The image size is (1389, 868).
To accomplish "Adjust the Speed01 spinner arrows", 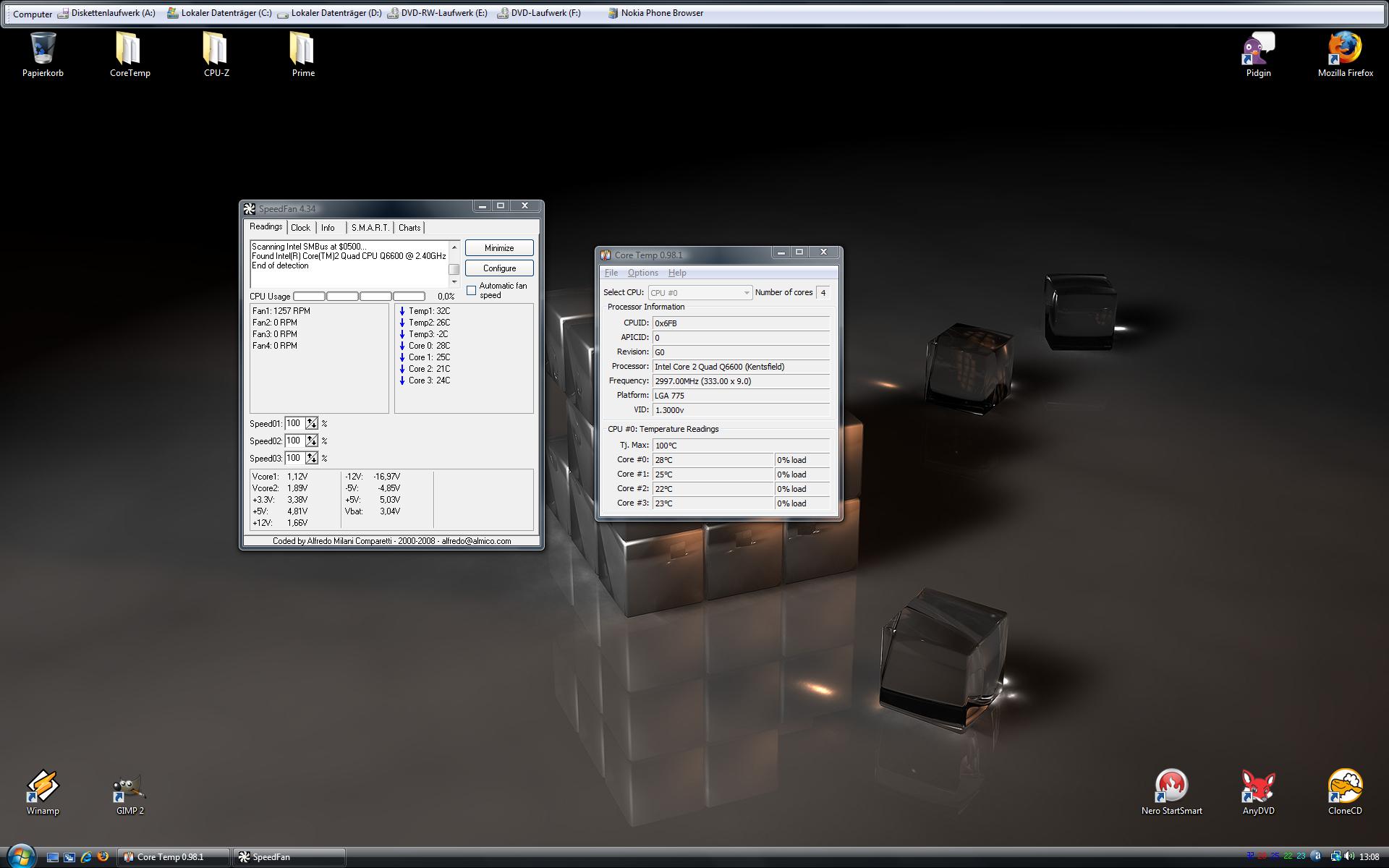I will [312, 423].
